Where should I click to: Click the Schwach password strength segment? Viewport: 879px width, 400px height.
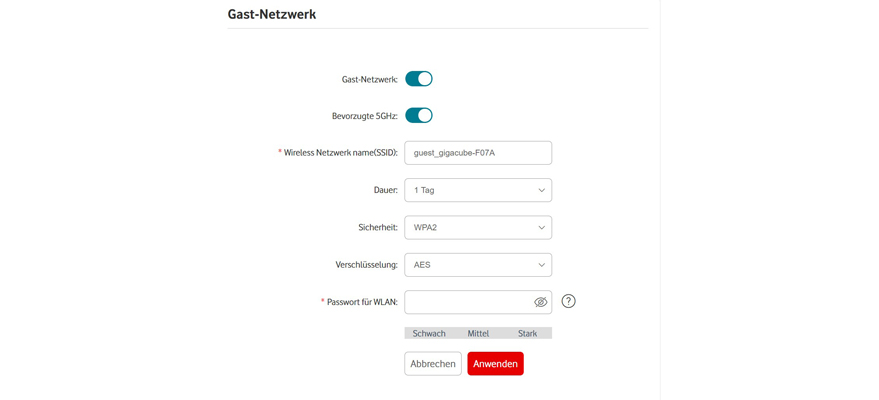point(429,333)
